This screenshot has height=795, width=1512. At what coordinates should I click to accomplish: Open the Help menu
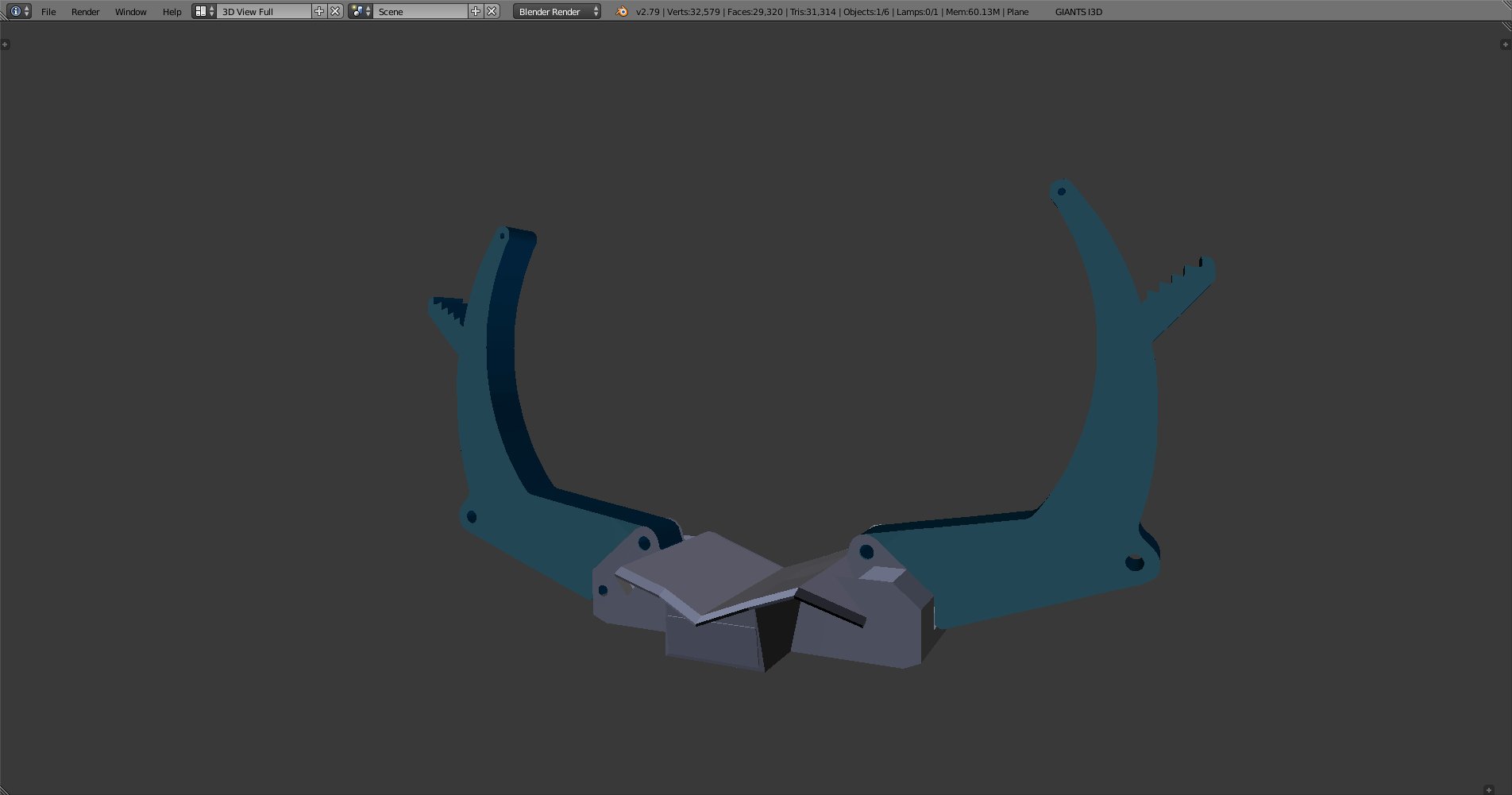coord(172,12)
